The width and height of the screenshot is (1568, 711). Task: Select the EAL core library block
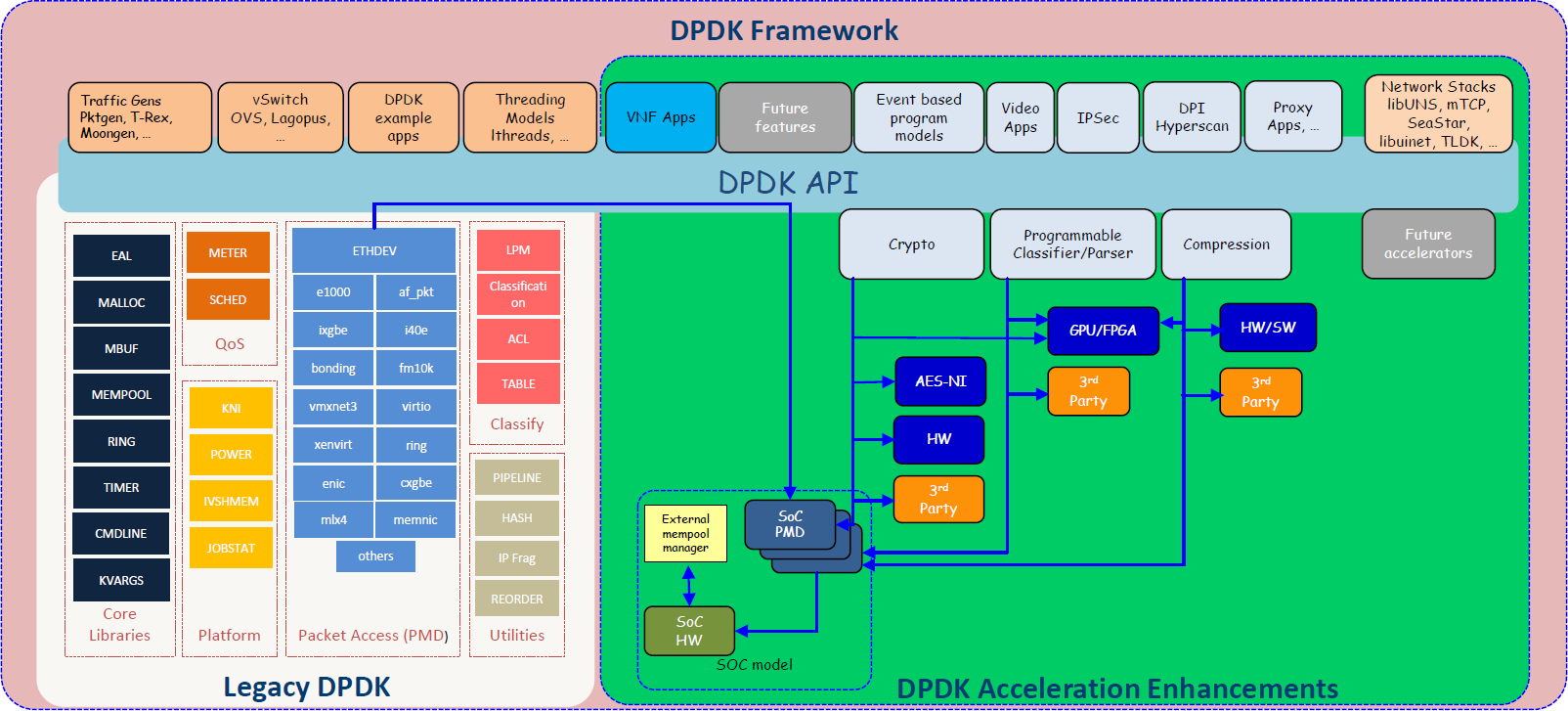[x=121, y=256]
